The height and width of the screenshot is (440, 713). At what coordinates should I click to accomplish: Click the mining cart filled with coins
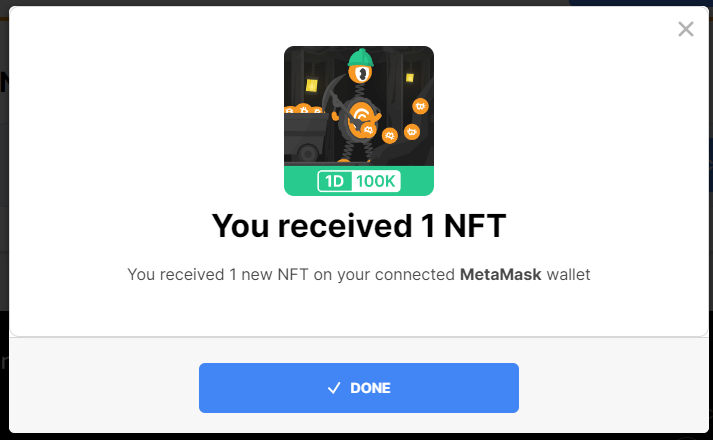306,134
